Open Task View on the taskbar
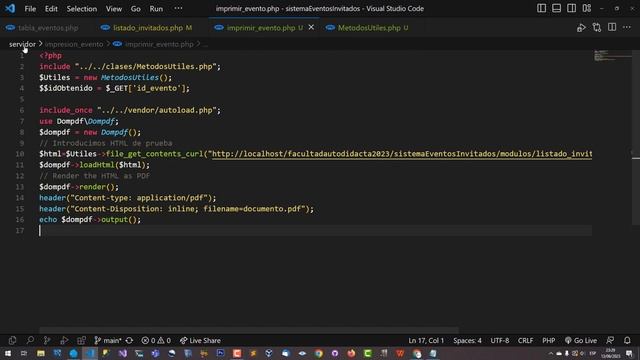This screenshot has width=640, height=360. 24,353
